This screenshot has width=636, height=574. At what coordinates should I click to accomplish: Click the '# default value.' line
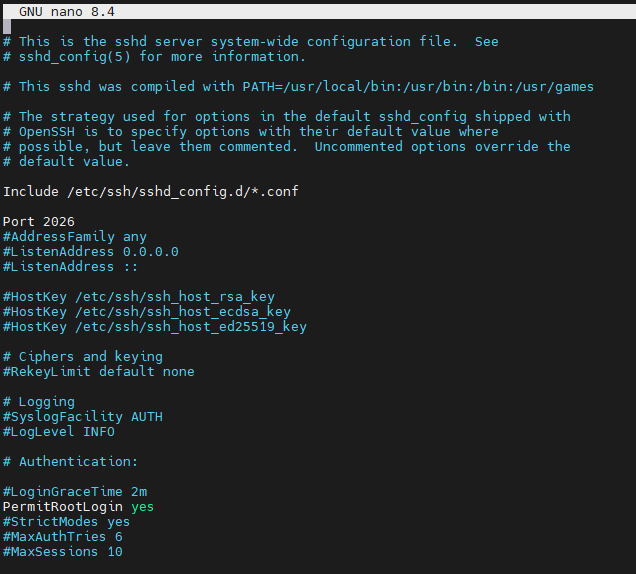pos(67,162)
